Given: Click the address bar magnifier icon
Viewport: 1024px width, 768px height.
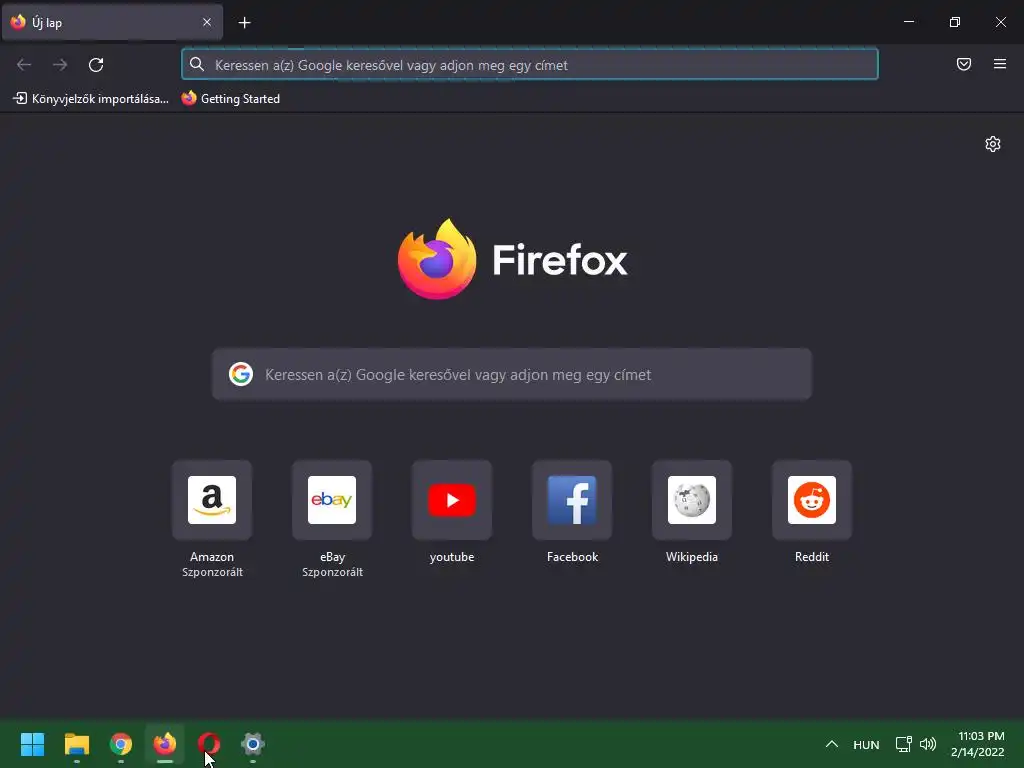Looking at the screenshot, I should 197,64.
